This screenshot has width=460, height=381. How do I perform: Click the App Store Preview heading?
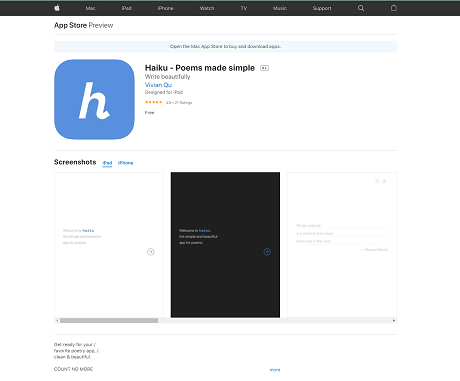(83, 25)
